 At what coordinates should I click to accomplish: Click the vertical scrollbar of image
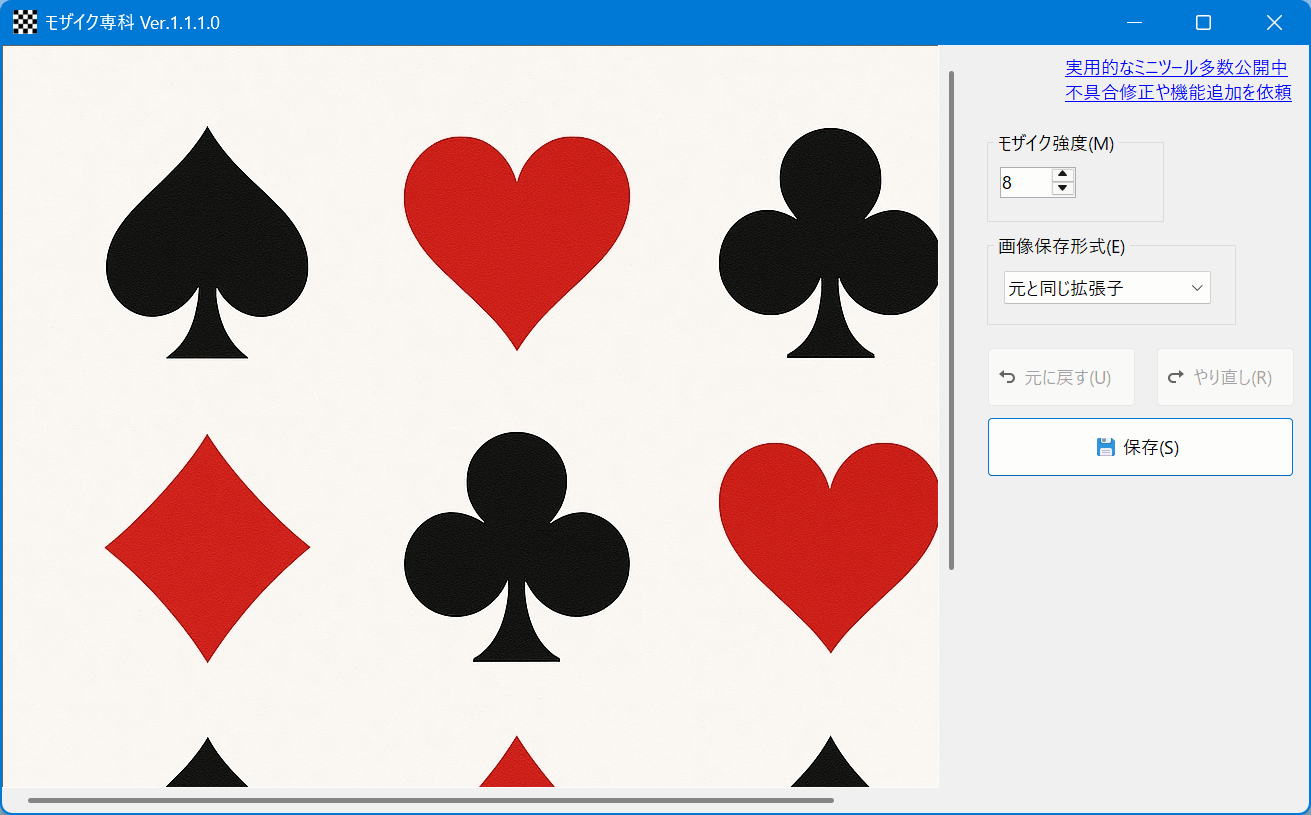pos(951,320)
